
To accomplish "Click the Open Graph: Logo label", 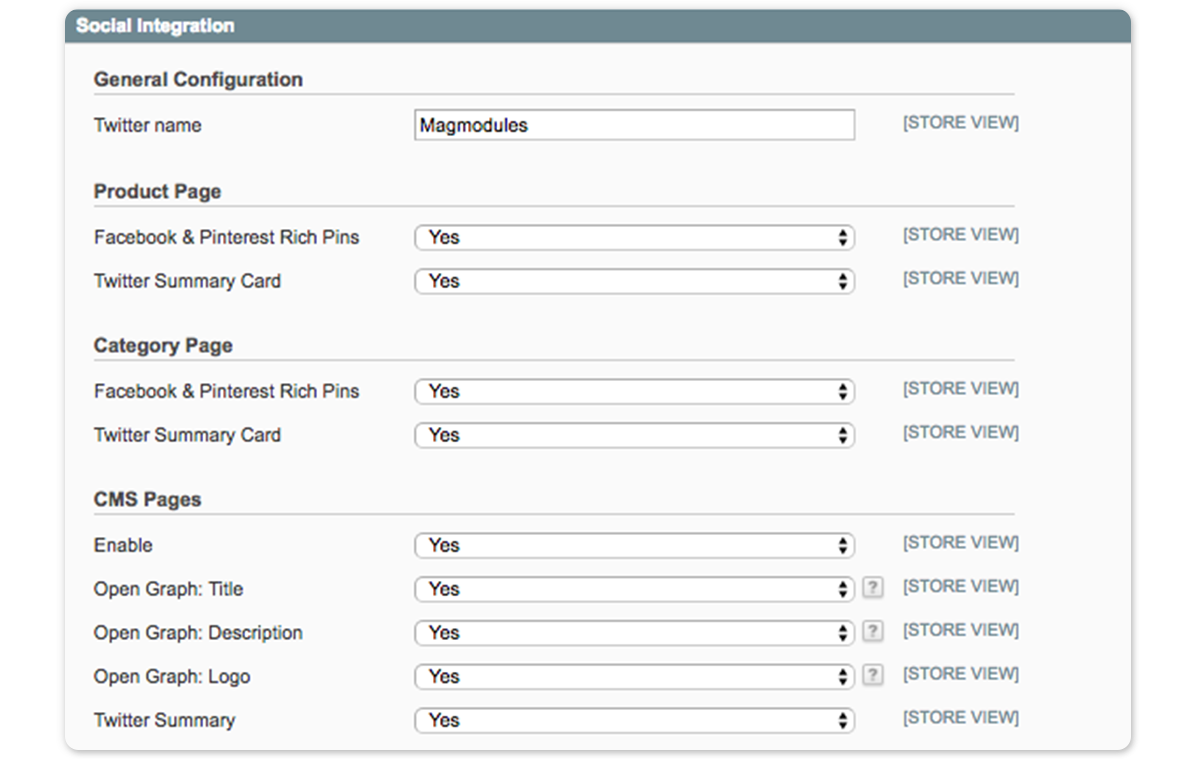I will click(x=172, y=677).
